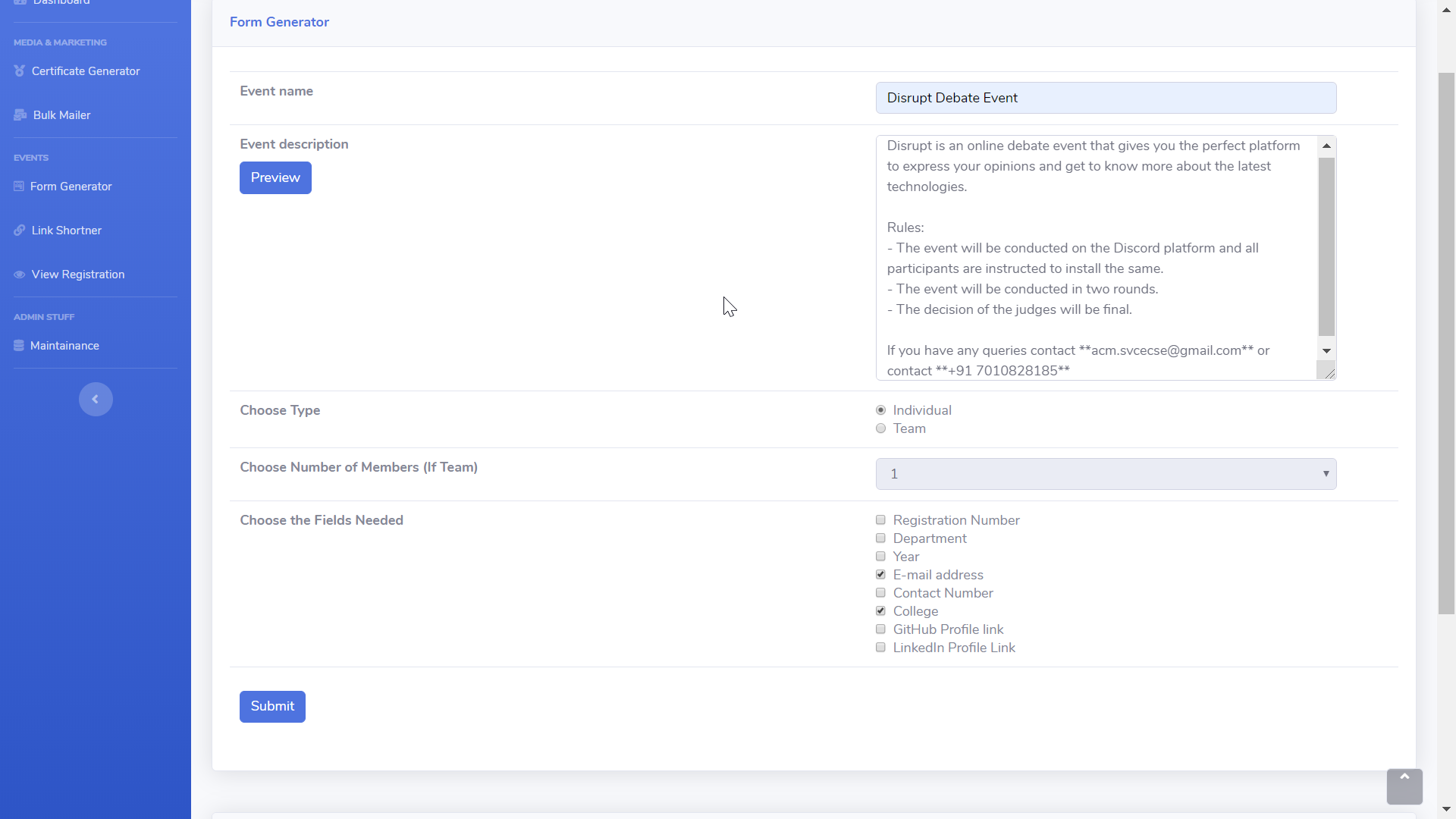1456x819 pixels.
Task: Click the Form Generator sidebar icon
Action: [19, 187]
